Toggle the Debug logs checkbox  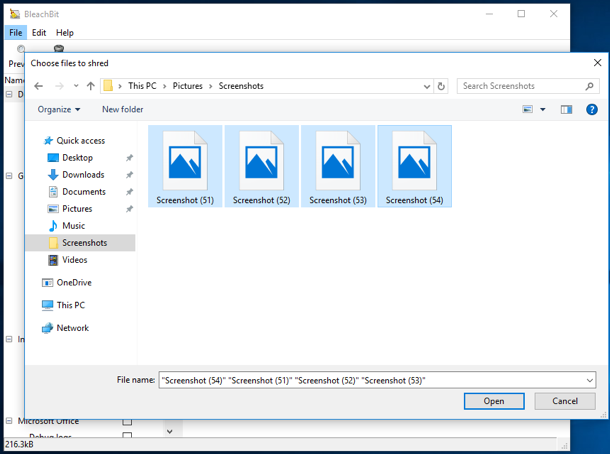pos(127,437)
